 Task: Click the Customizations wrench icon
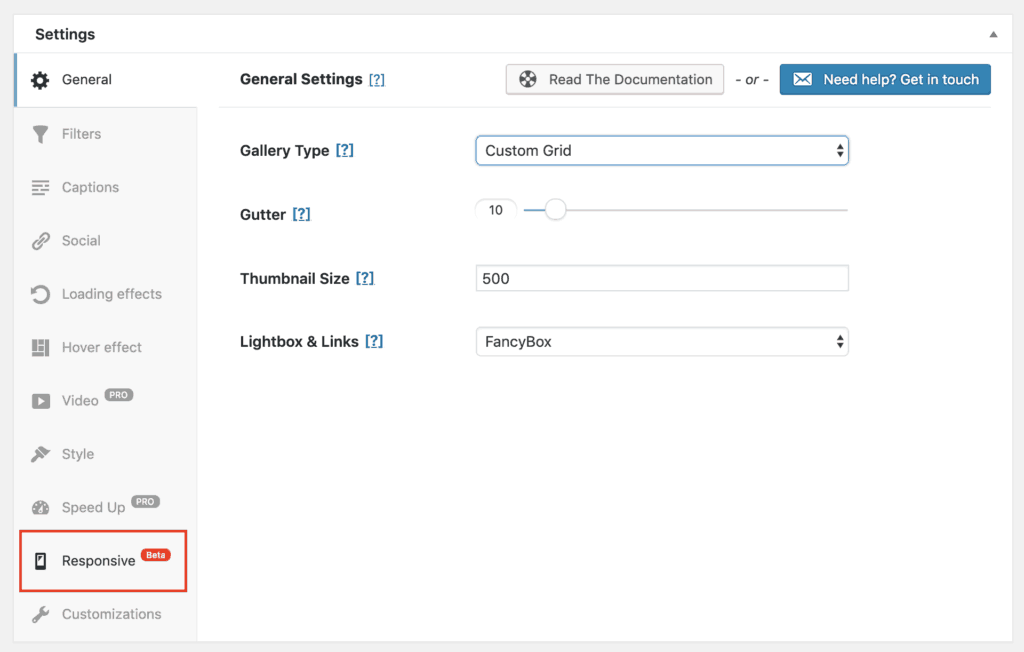point(39,614)
